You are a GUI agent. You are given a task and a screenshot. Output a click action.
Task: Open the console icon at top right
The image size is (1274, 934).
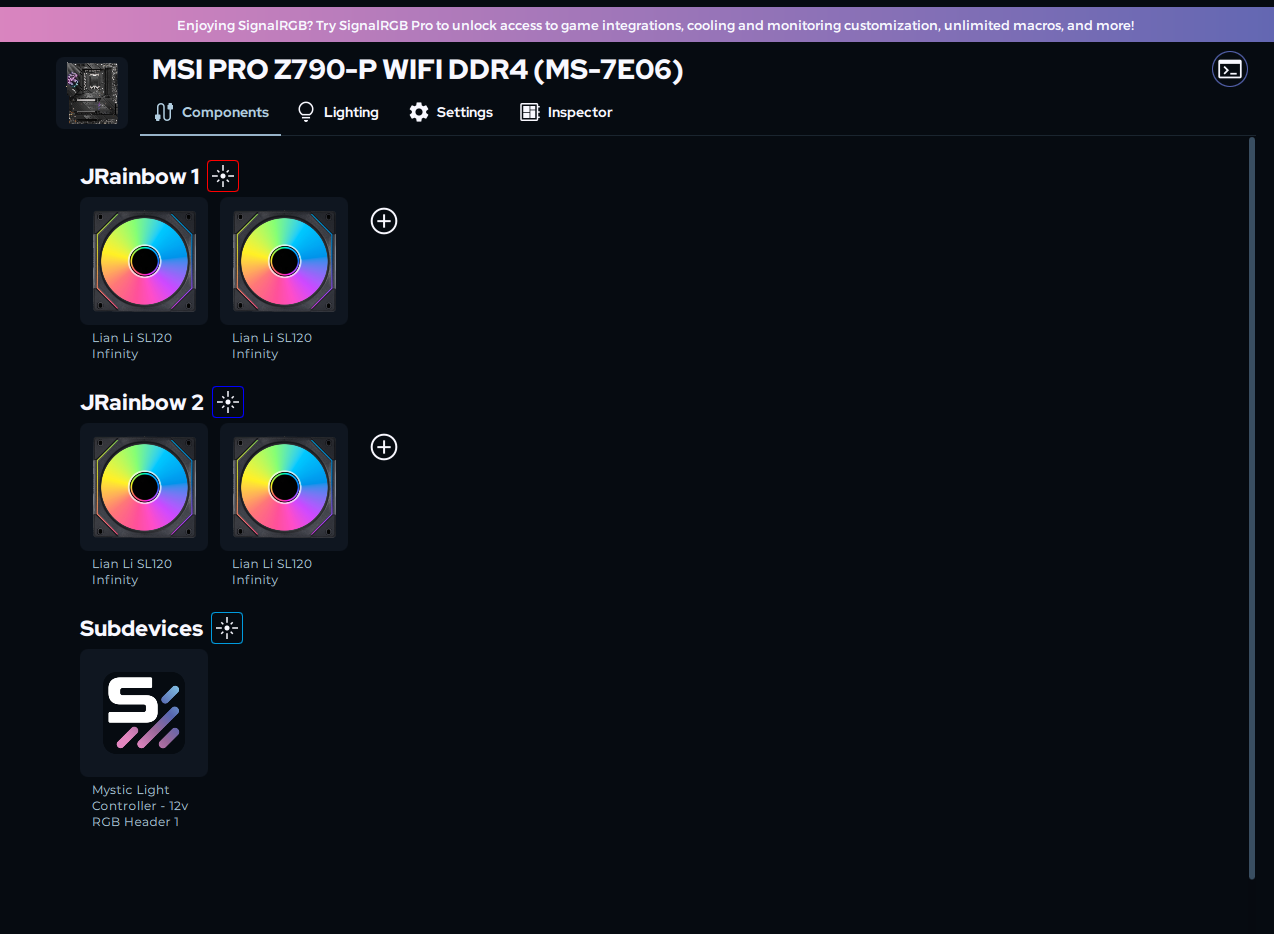tap(1230, 69)
